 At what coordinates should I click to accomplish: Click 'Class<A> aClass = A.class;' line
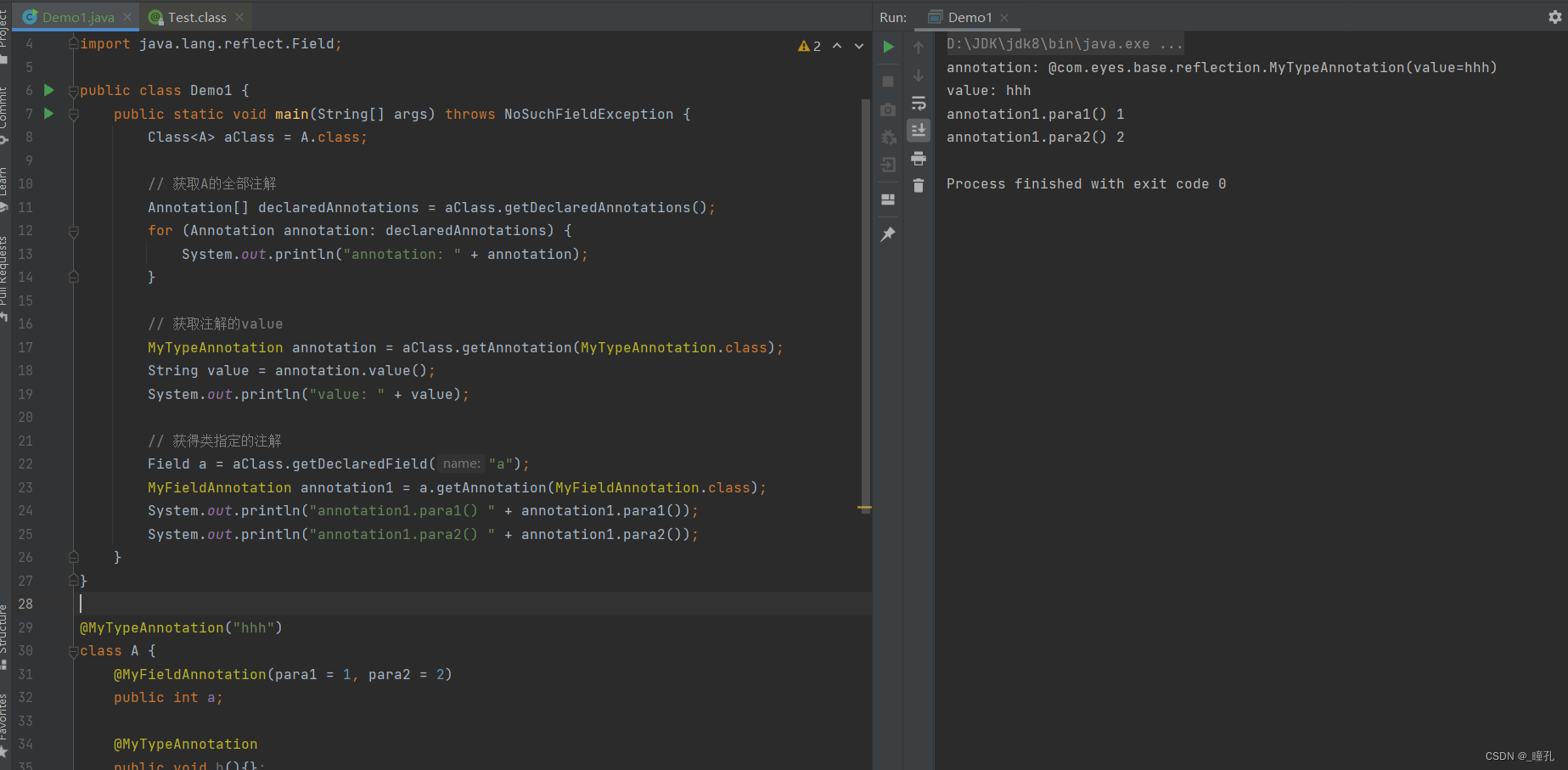coord(257,137)
